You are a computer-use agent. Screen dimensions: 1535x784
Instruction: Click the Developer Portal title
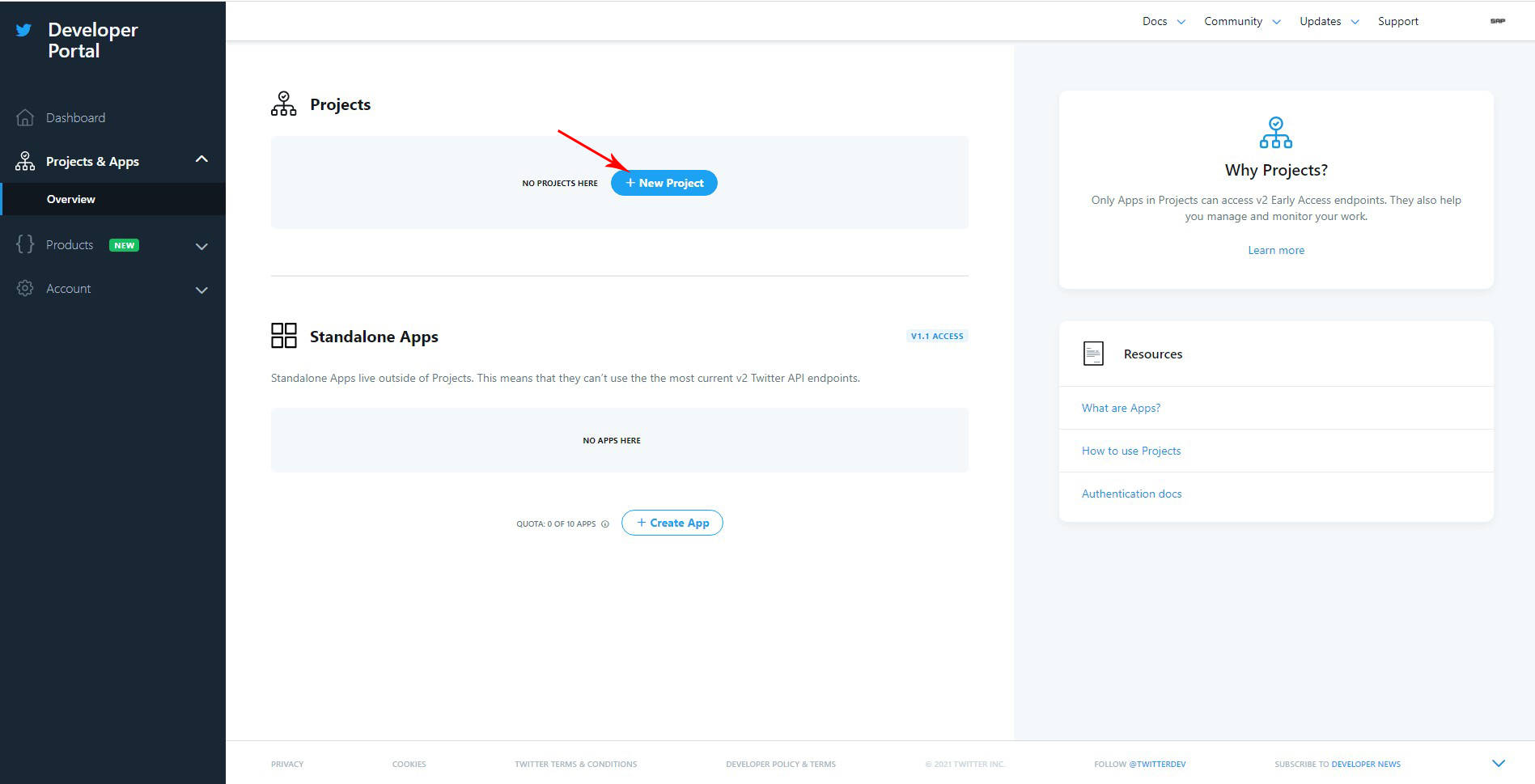[x=93, y=40]
